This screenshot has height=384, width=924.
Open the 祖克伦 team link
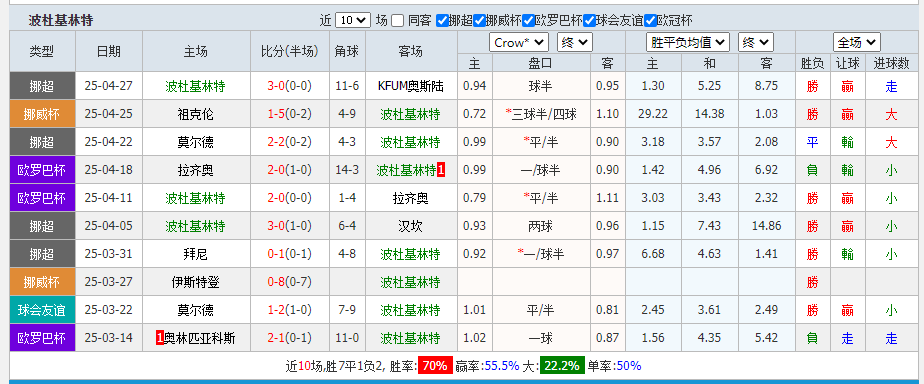[x=196, y=114]
